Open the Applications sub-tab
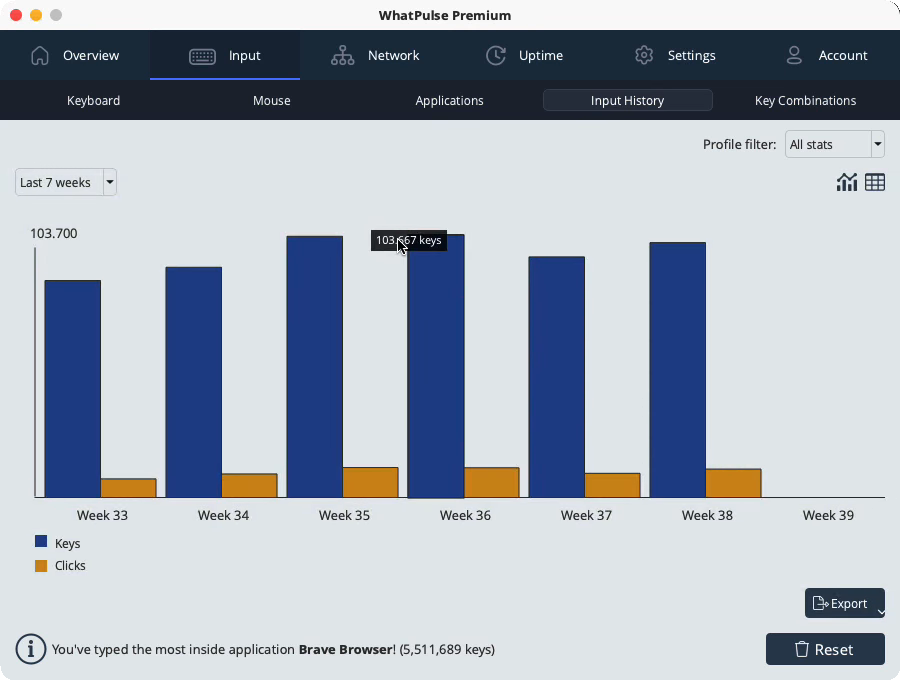Screen dimensions: 900x680 [x=449, y=100]
